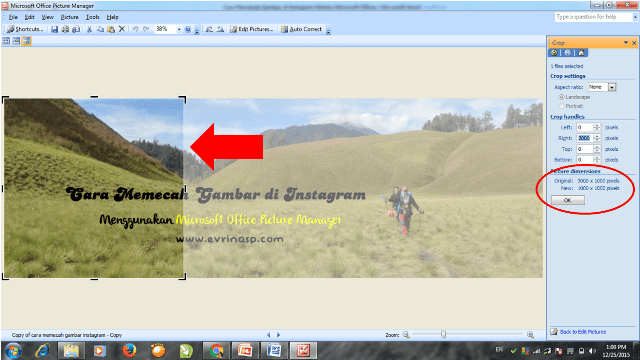Screen dimensions: 640x360
Task: Click the volume speaker tray icon
Action: click(592, 351)
